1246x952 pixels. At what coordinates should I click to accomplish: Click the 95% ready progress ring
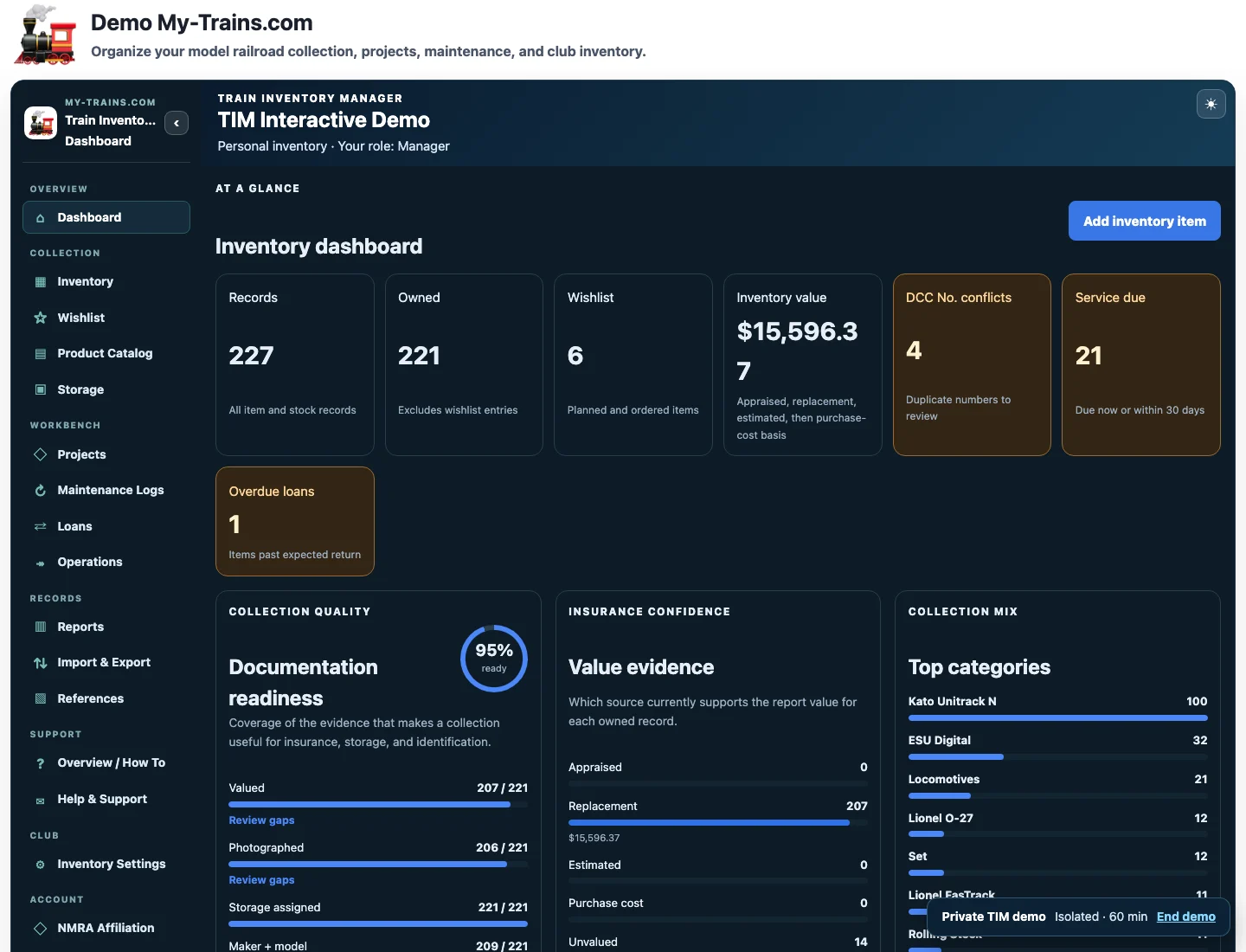tap(494, 658)
